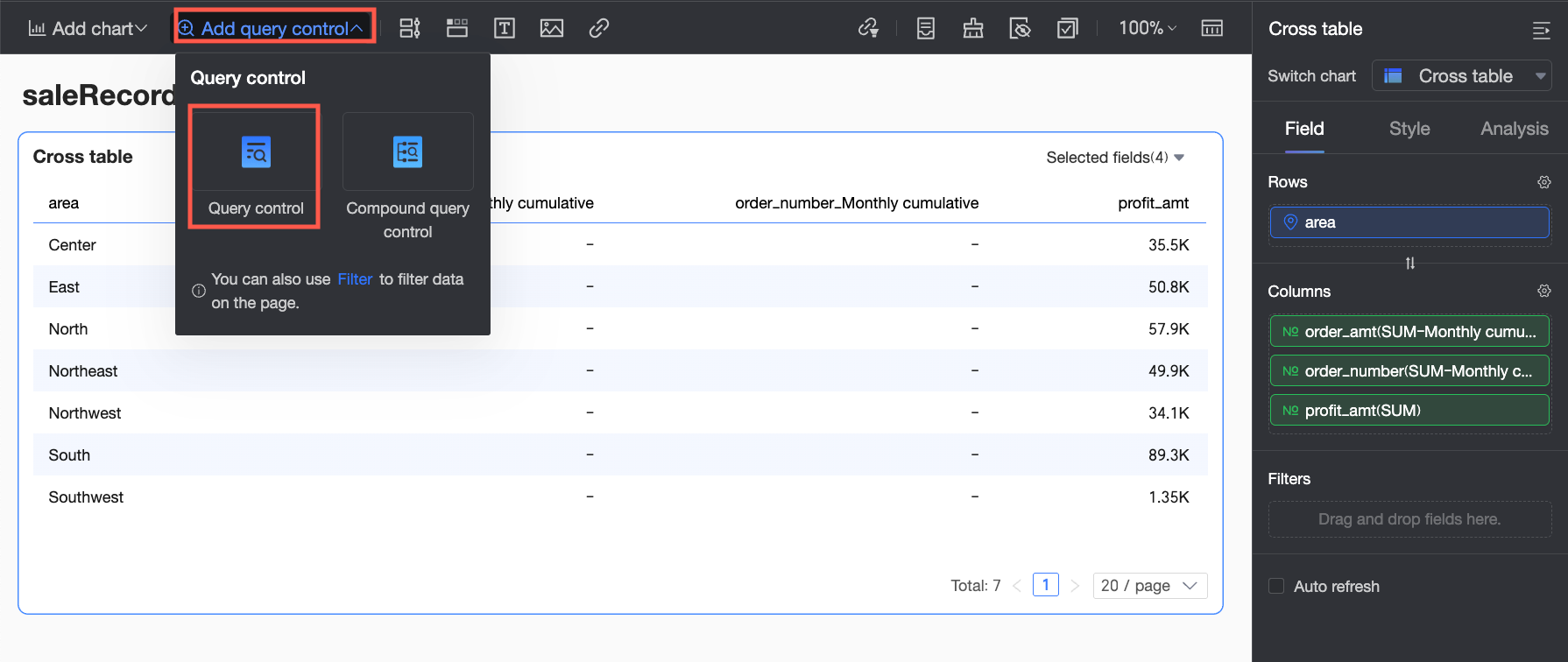This screenshot has height=662, width=1568.
Task: Click the tab container icon in toolbar
Action: coord(457,28)
